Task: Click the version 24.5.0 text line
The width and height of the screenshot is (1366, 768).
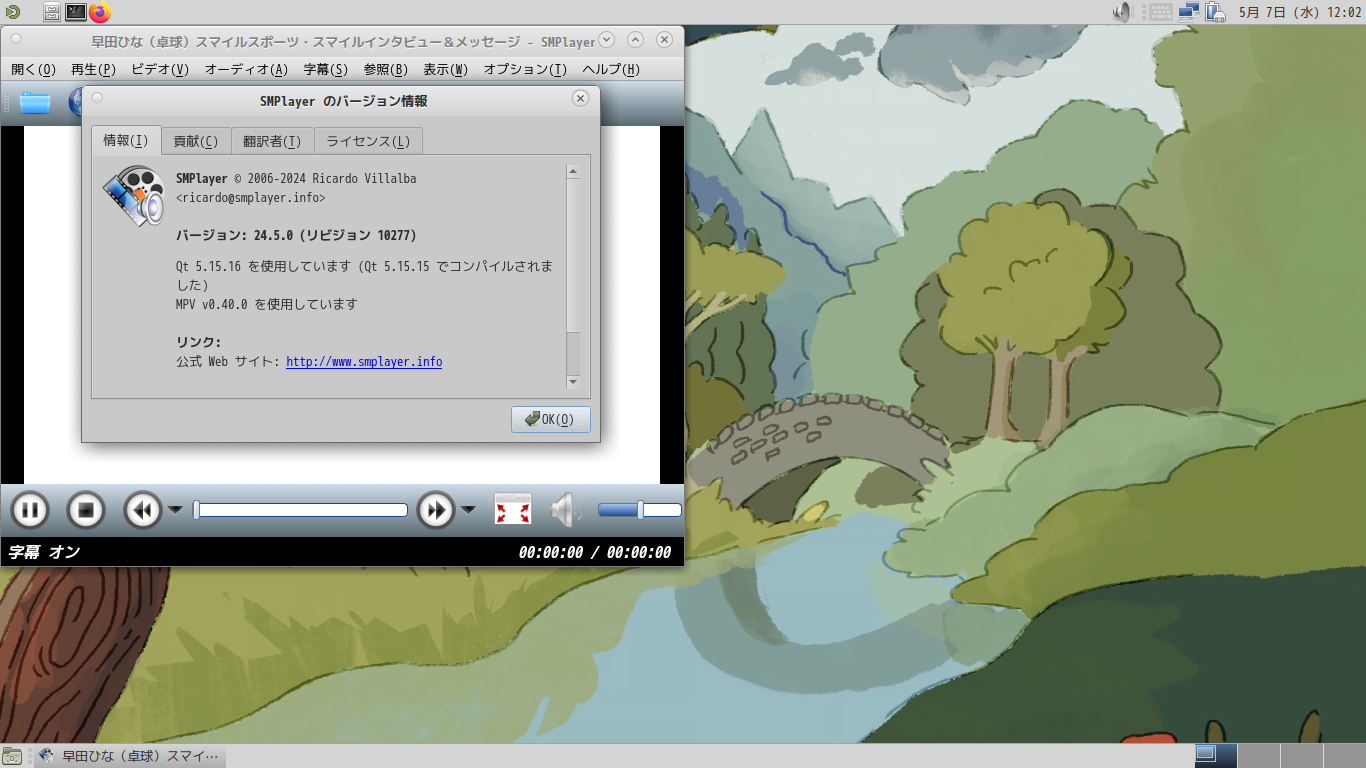Action: click(296, 235)
